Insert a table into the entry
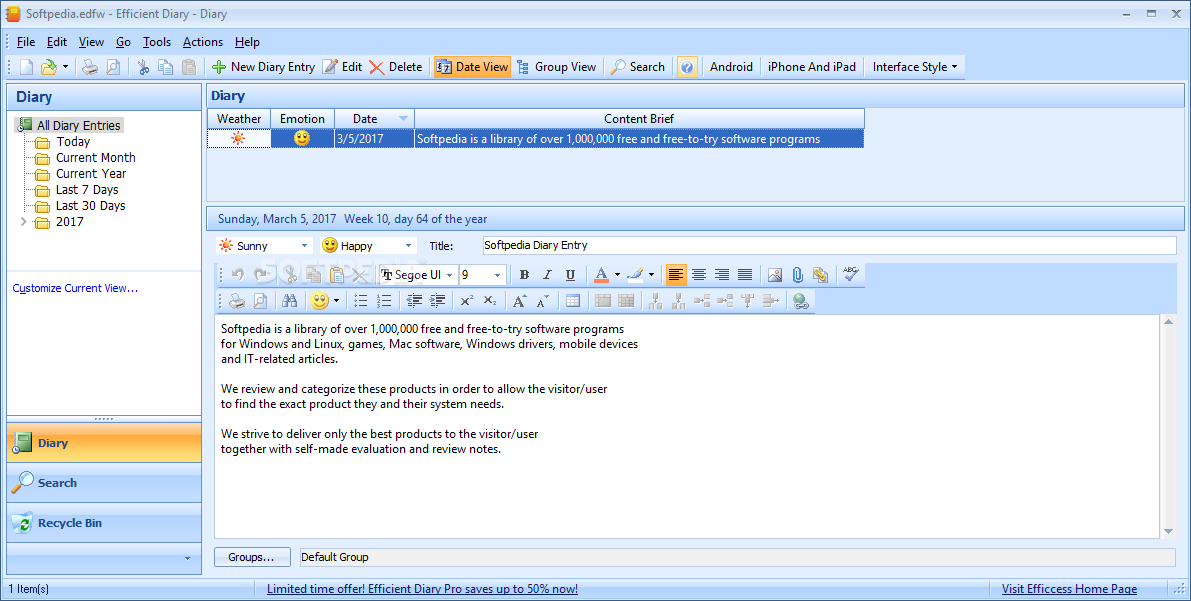Viewport: 1191px width, 601px height. [x=573, y=301]
